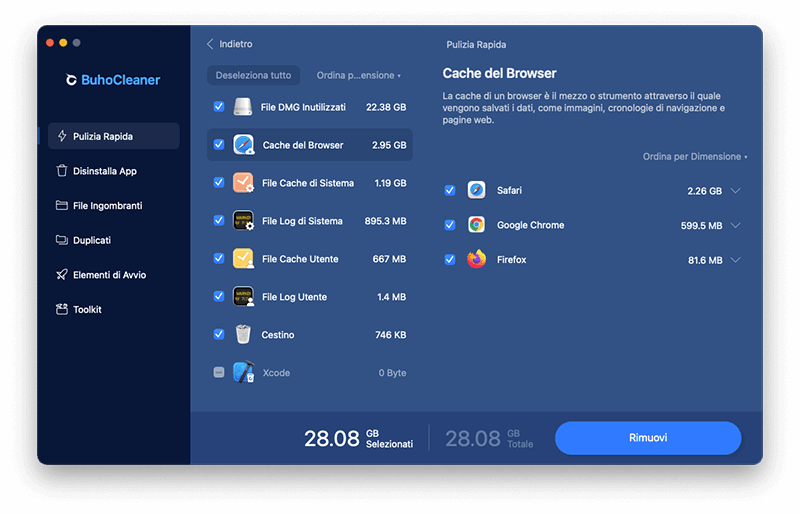
Task: Click the Pulizia Rapida header title
Action: pyautogui.click(x=476, y=44)
